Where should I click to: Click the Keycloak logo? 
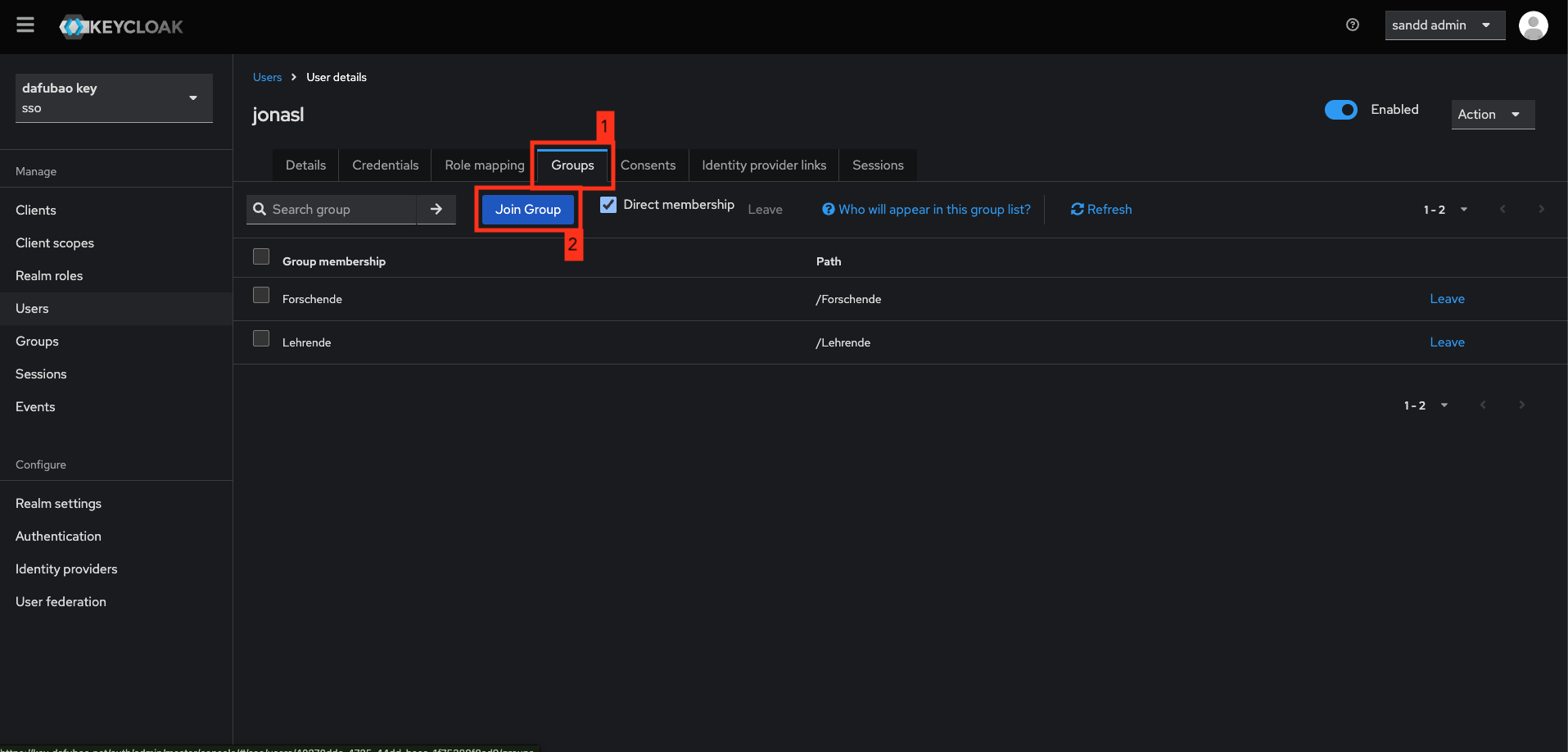(x=121, y=27)
